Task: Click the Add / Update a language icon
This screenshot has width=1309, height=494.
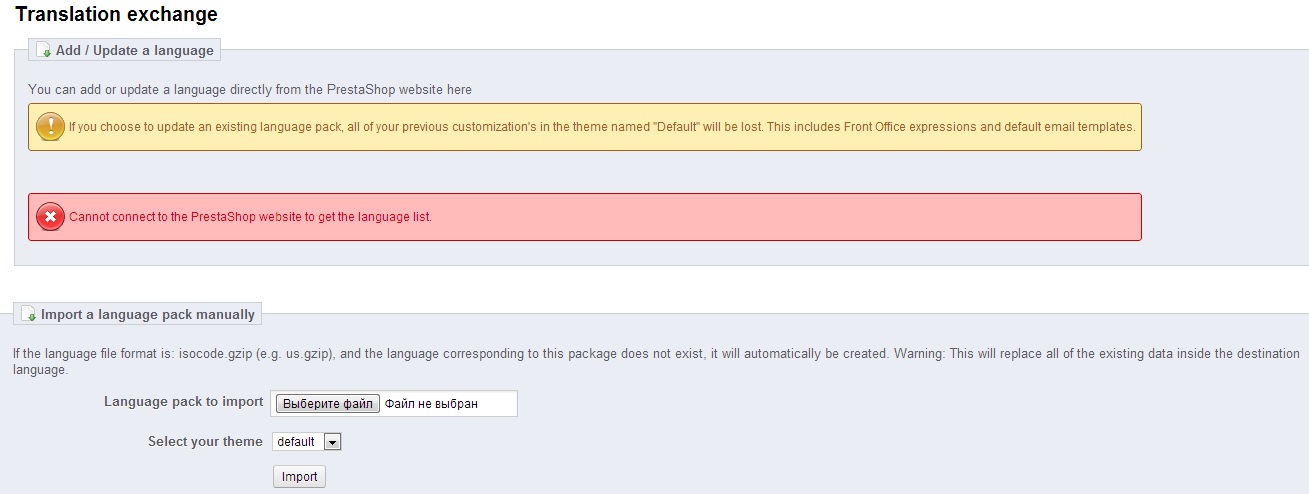Action: tap(44, 50)
